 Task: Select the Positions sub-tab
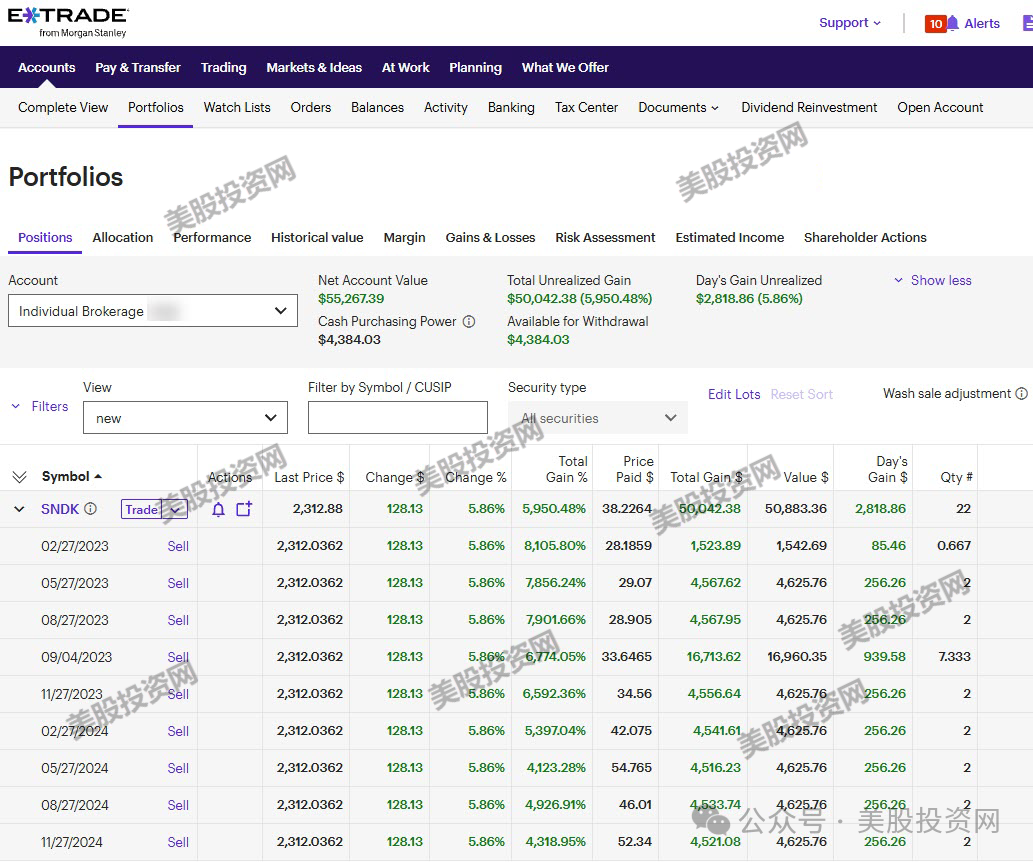45,237
